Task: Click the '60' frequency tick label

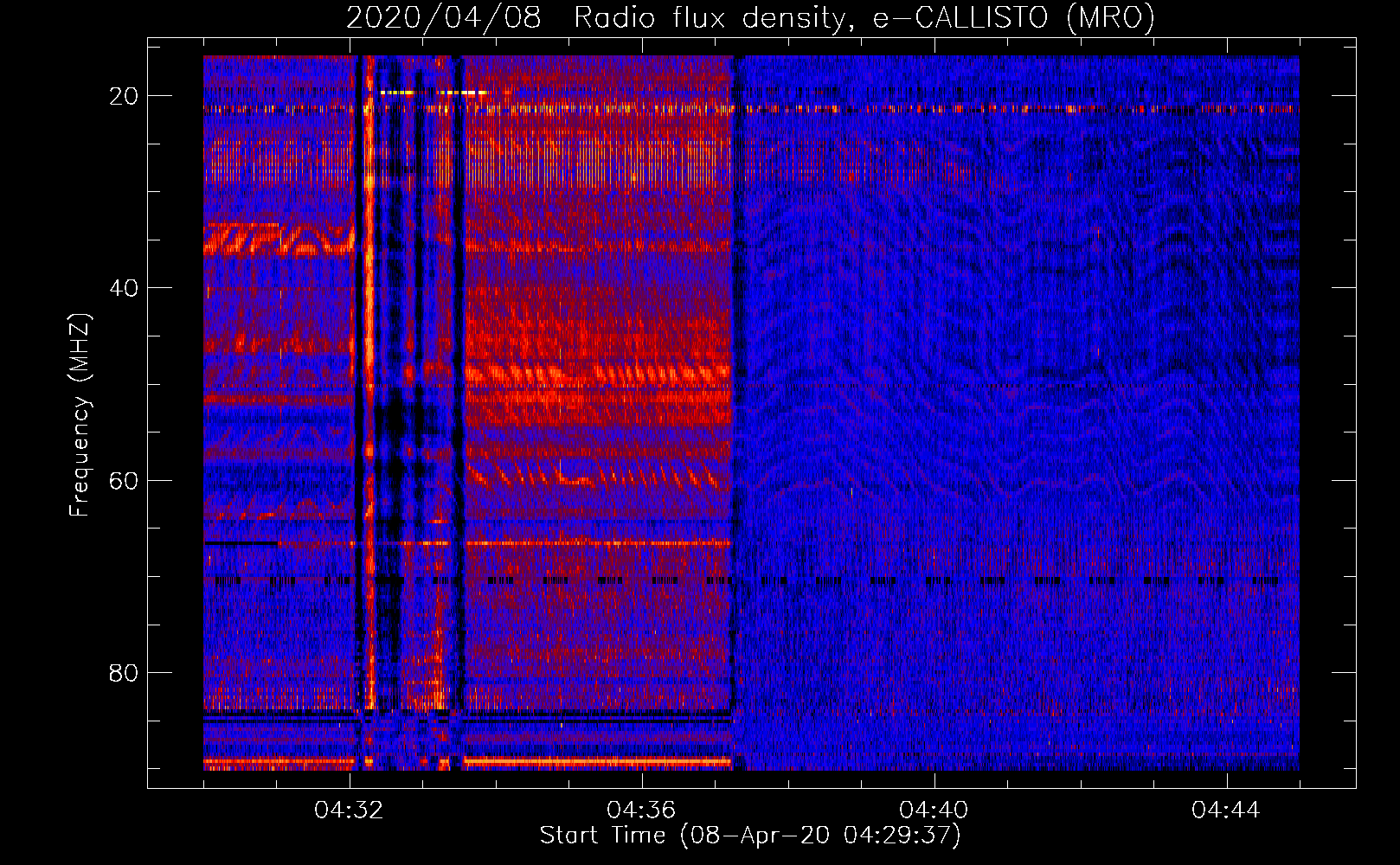Action: pos(124,480)
